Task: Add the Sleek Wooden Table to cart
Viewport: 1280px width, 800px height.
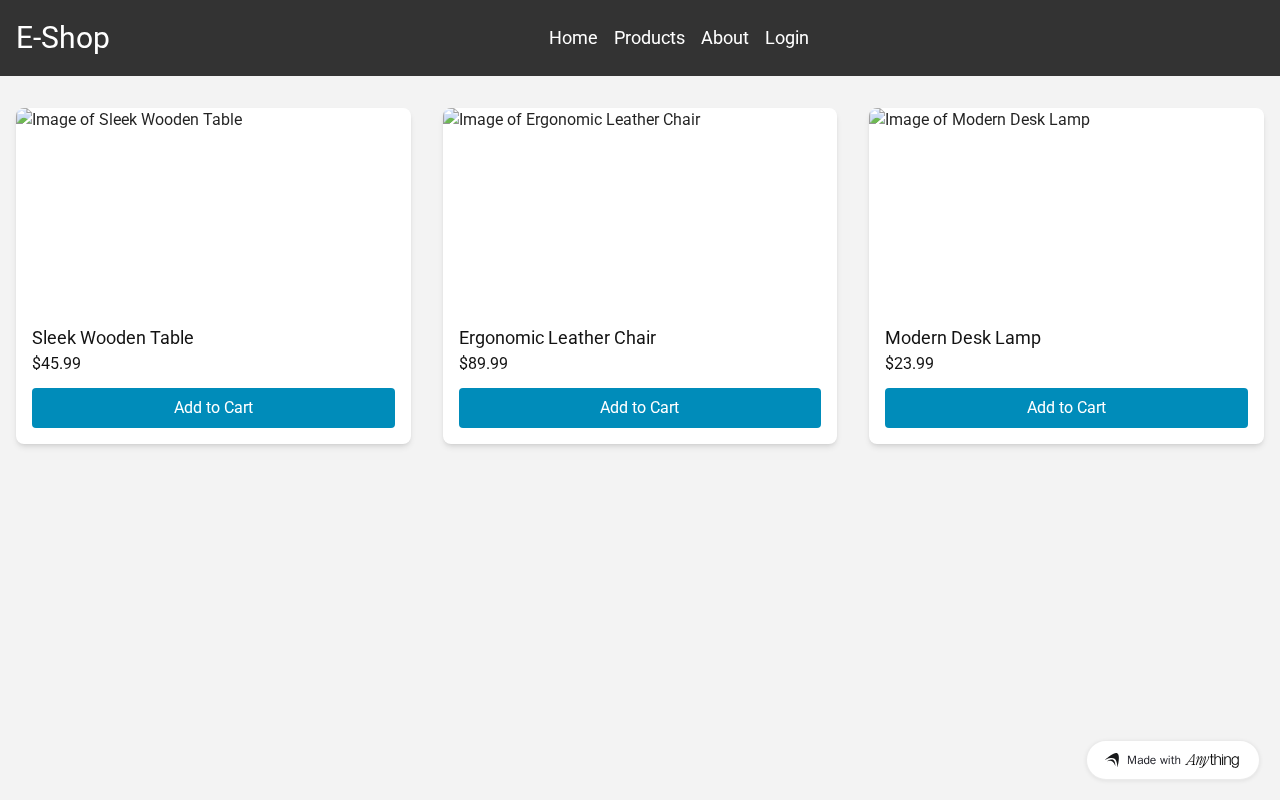Action: 213,408
